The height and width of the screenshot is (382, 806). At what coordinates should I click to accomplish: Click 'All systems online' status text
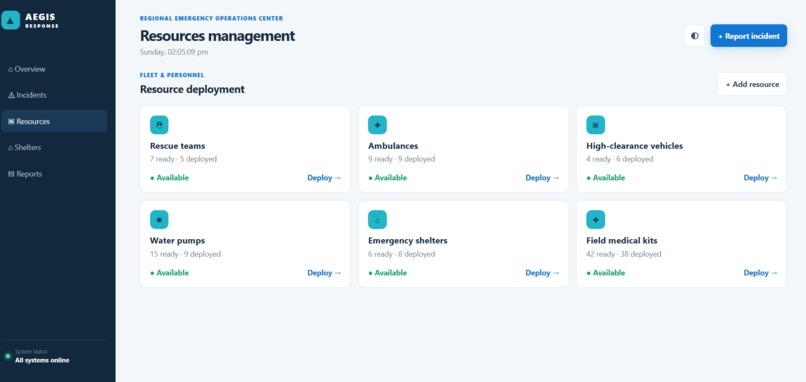[x=42, y=360]
